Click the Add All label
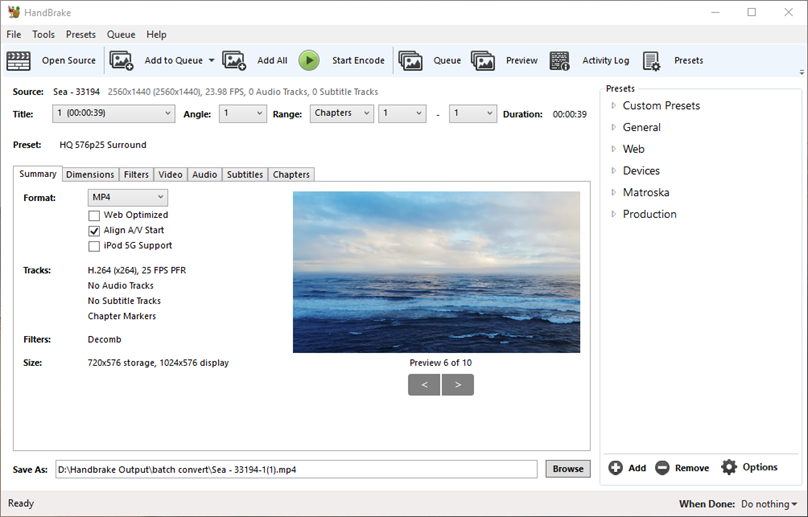 (272, 61)
